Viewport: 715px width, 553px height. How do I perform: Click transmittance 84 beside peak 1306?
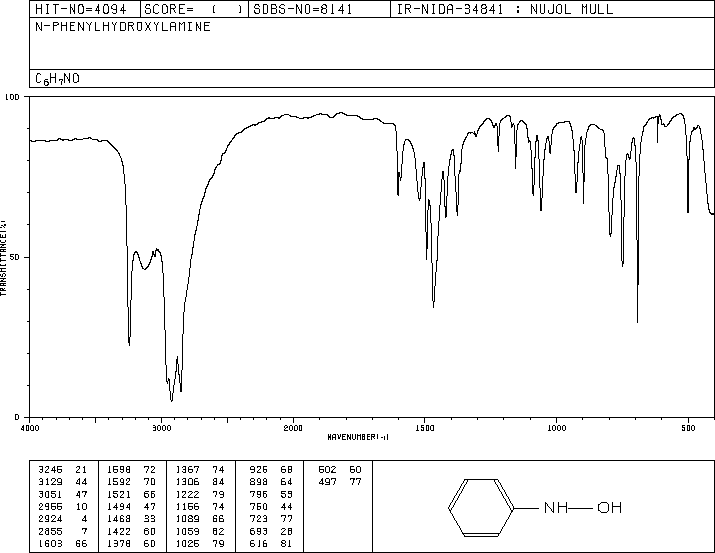click(218, 482)
